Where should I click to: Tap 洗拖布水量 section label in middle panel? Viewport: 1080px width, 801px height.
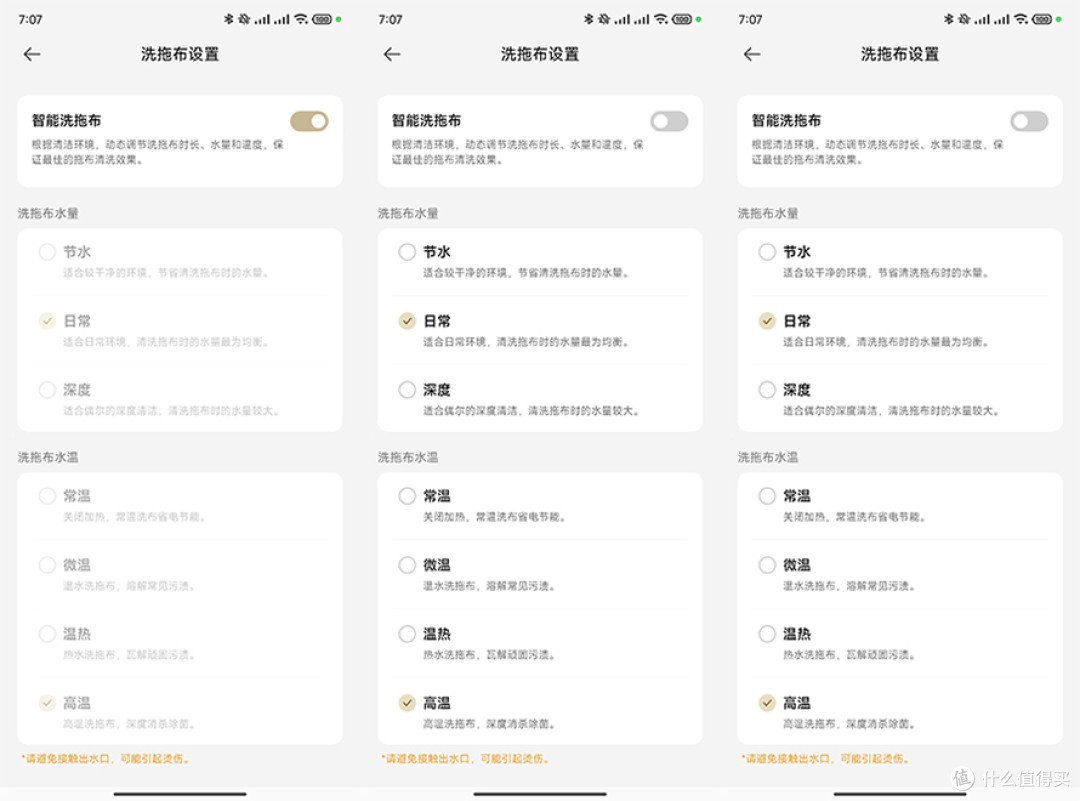(x=408, y=213)
